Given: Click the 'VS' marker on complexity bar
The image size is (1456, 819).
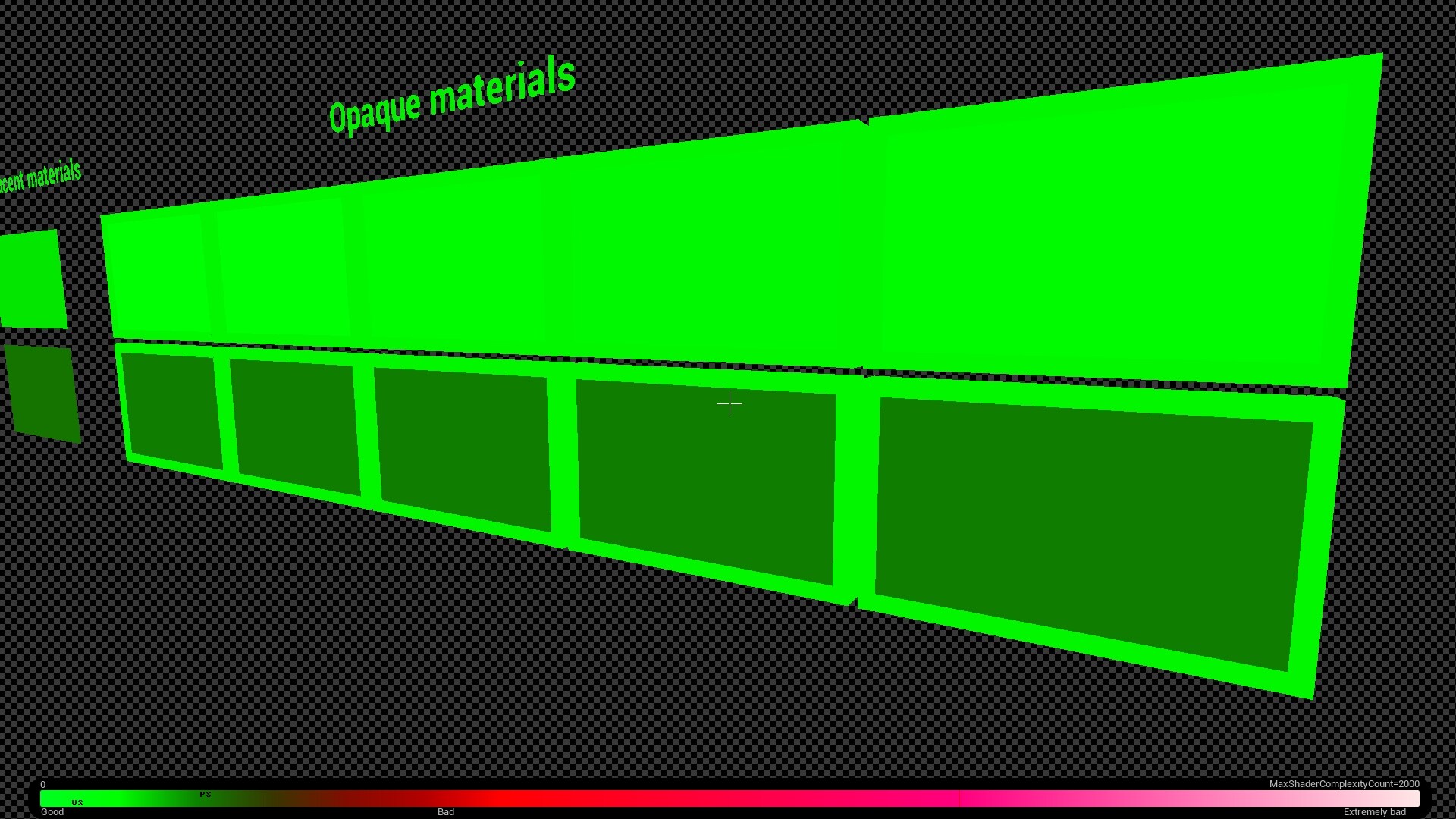Looking at the screenshot, I should click(x=77, y=802).
